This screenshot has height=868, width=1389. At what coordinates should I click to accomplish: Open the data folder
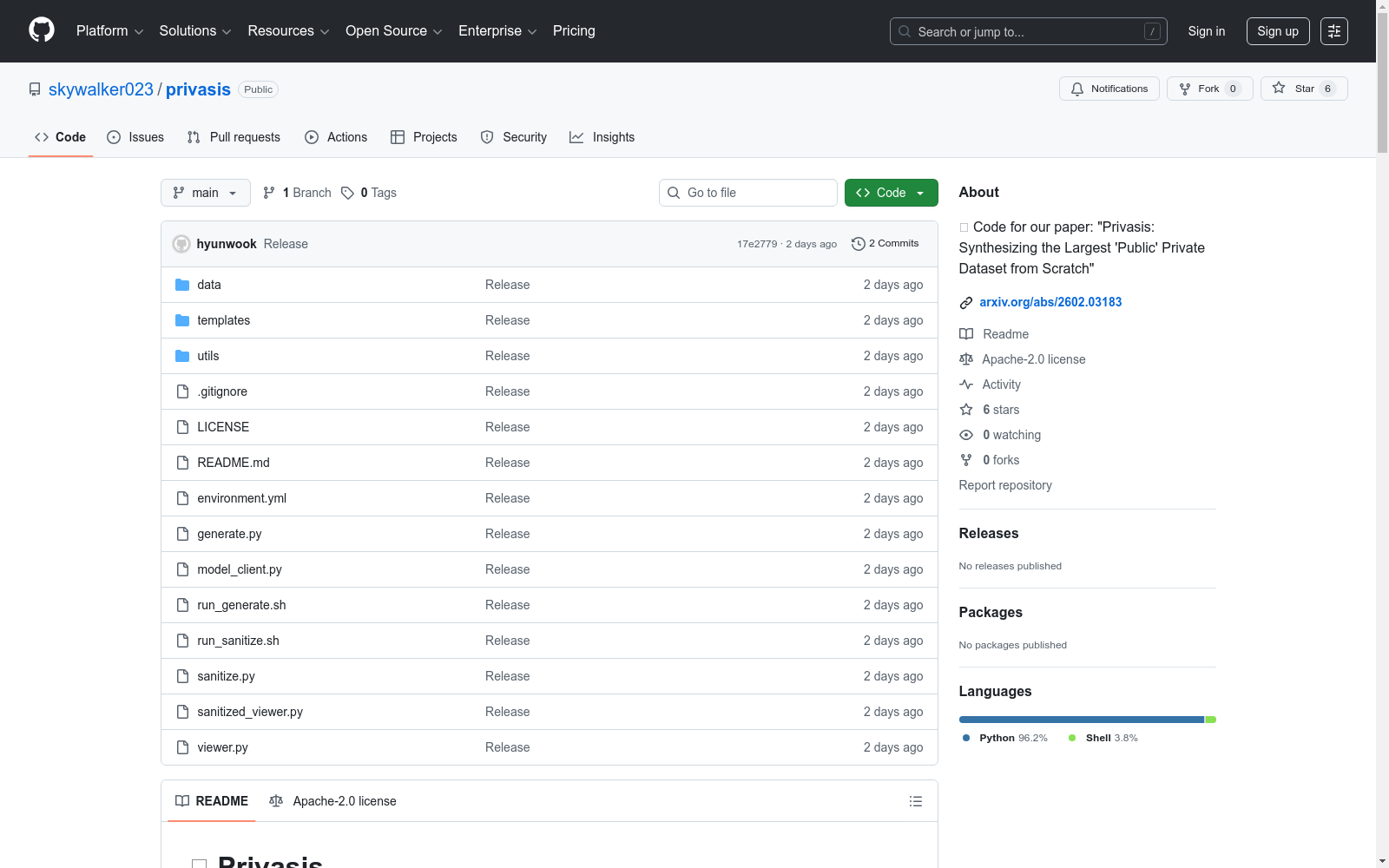point(208,285)
